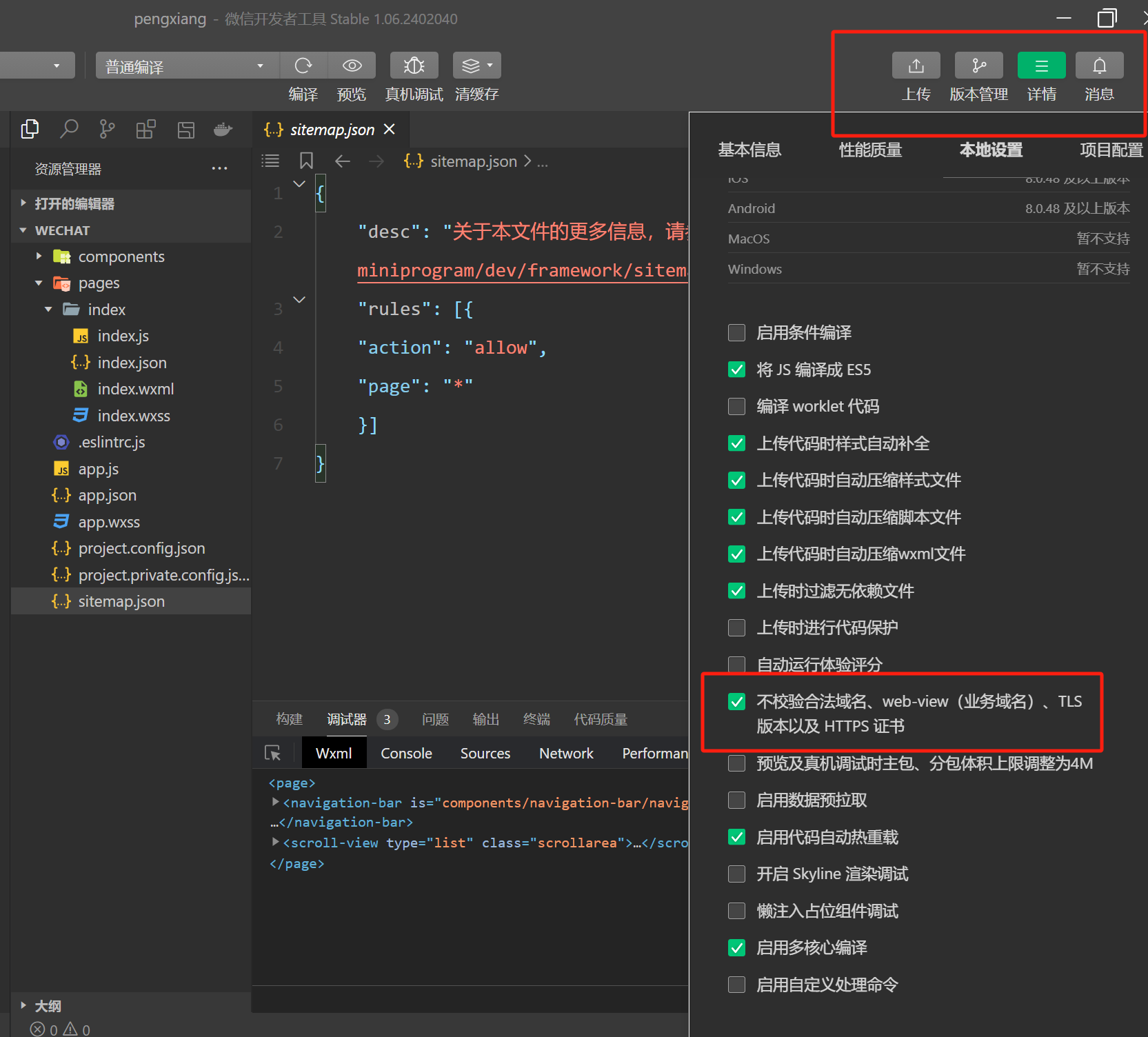1148x1037 pixels.
Task: Open the clear cache dropdown arrow
Action: coord(490,66)
